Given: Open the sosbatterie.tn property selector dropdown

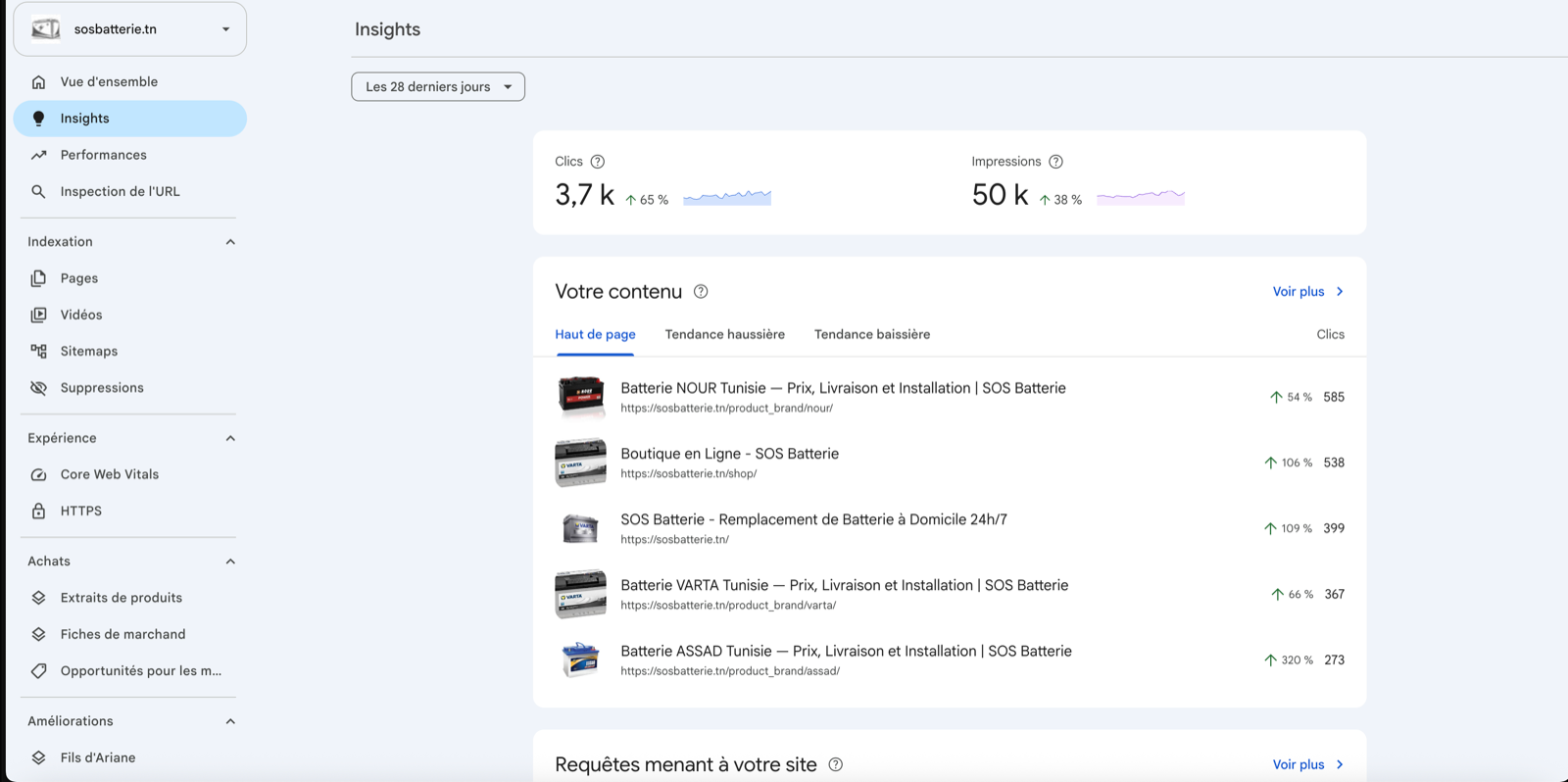Looking at the screenshot, I should click(129, 29).
